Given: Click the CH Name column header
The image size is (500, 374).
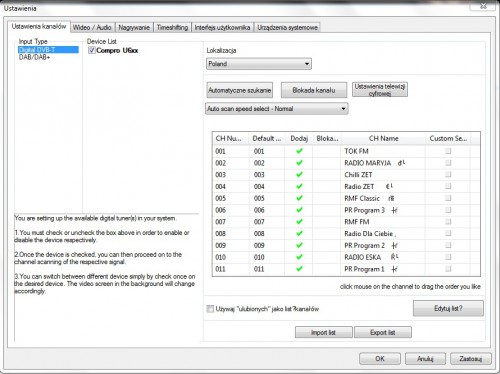Looking at the screenshot, I should pos(383,138).
